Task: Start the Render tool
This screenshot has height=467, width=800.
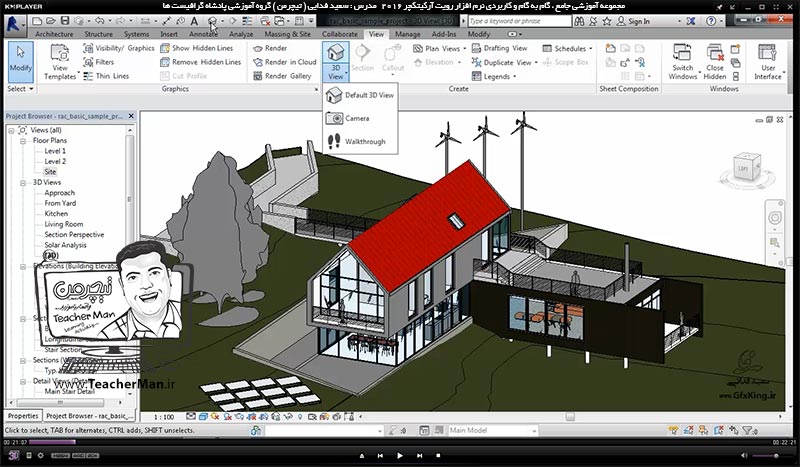Action: pyautogui.click(x=270, y=48)
